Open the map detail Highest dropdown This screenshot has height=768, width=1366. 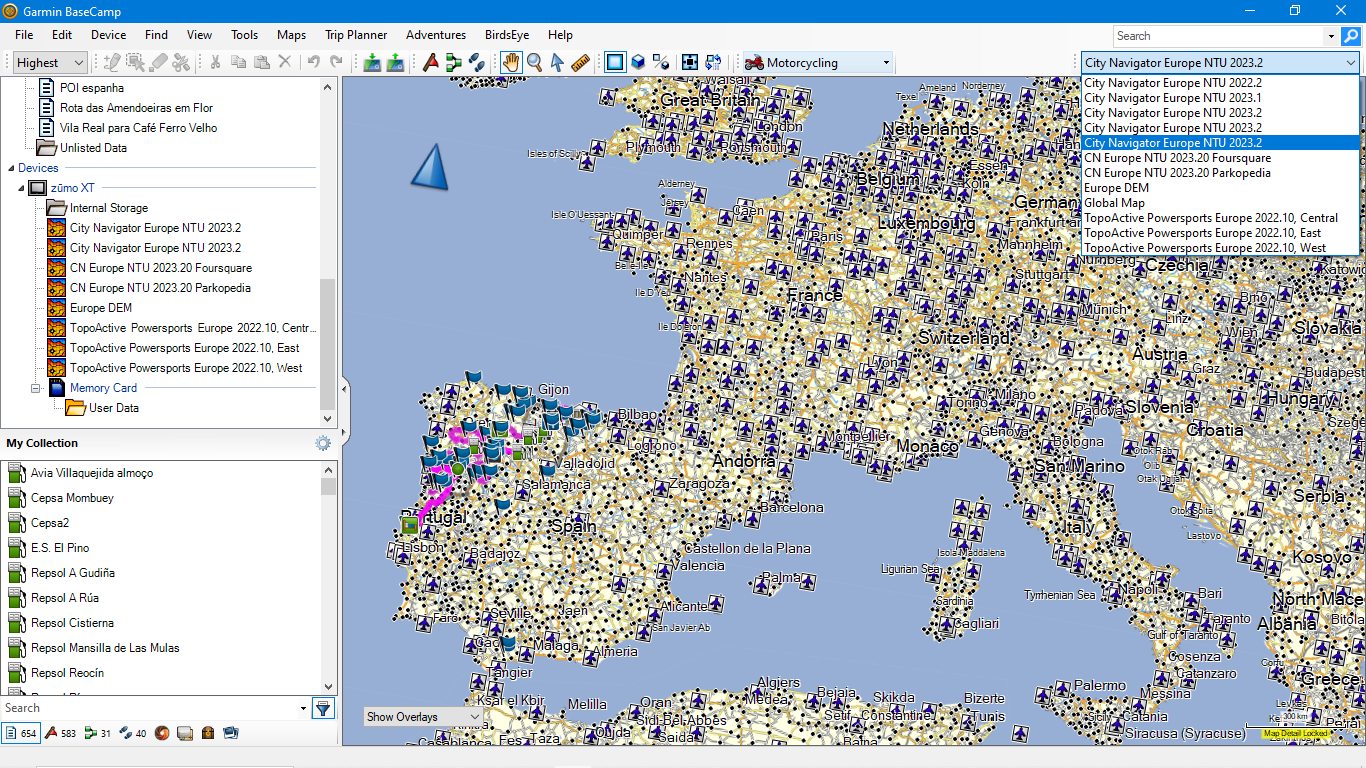tap(51, 62)
